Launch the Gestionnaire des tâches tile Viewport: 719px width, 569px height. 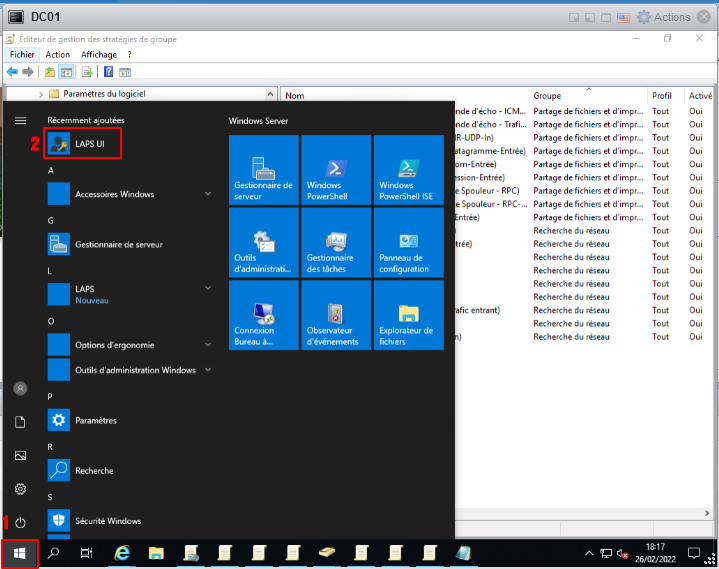(x=336, y=242)
